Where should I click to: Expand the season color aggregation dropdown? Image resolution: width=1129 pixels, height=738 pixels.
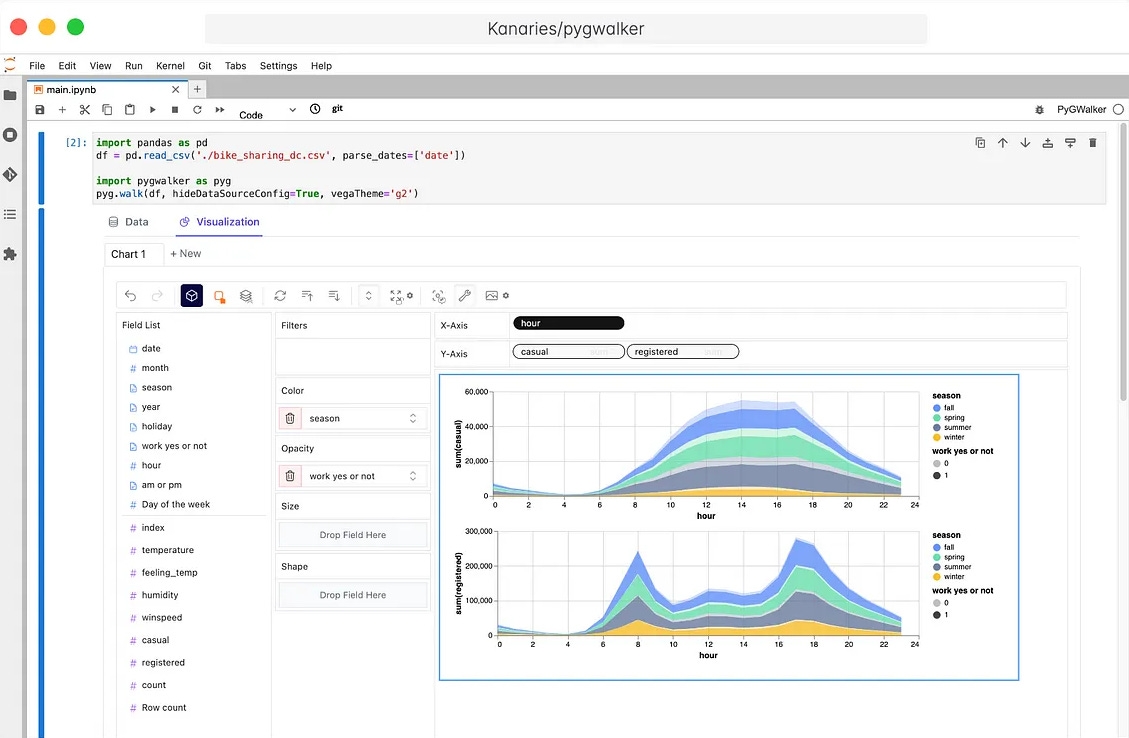[x=413, y=418]
